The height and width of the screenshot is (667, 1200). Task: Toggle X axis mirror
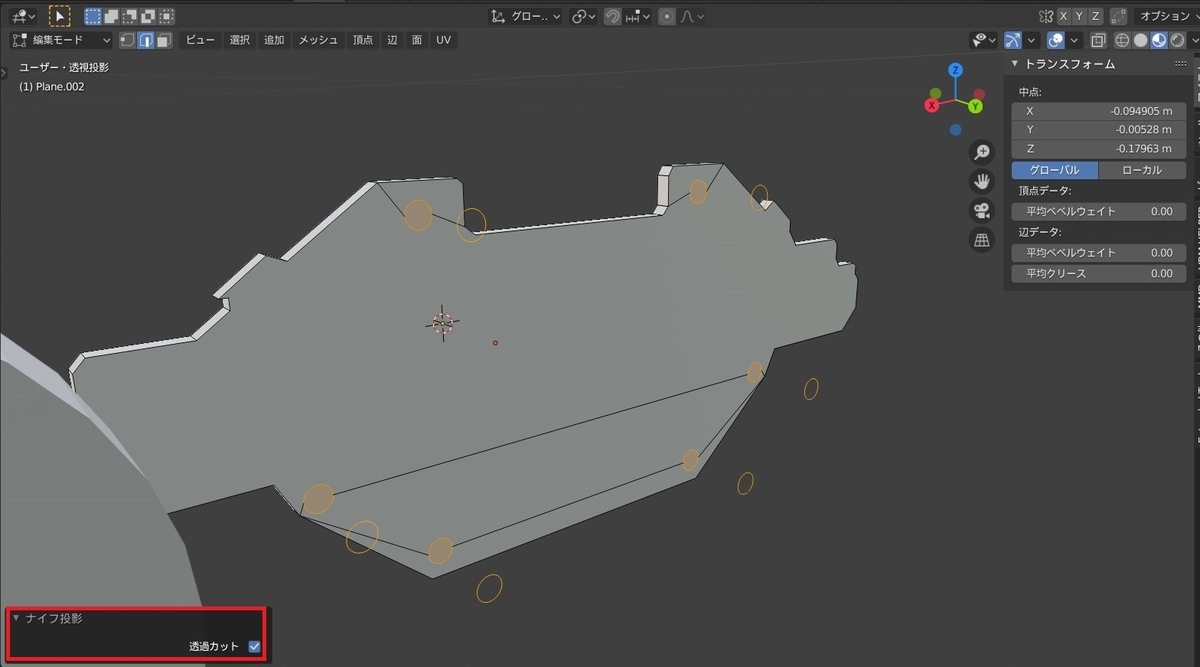pyautogui.click(x=1064, y=16)
